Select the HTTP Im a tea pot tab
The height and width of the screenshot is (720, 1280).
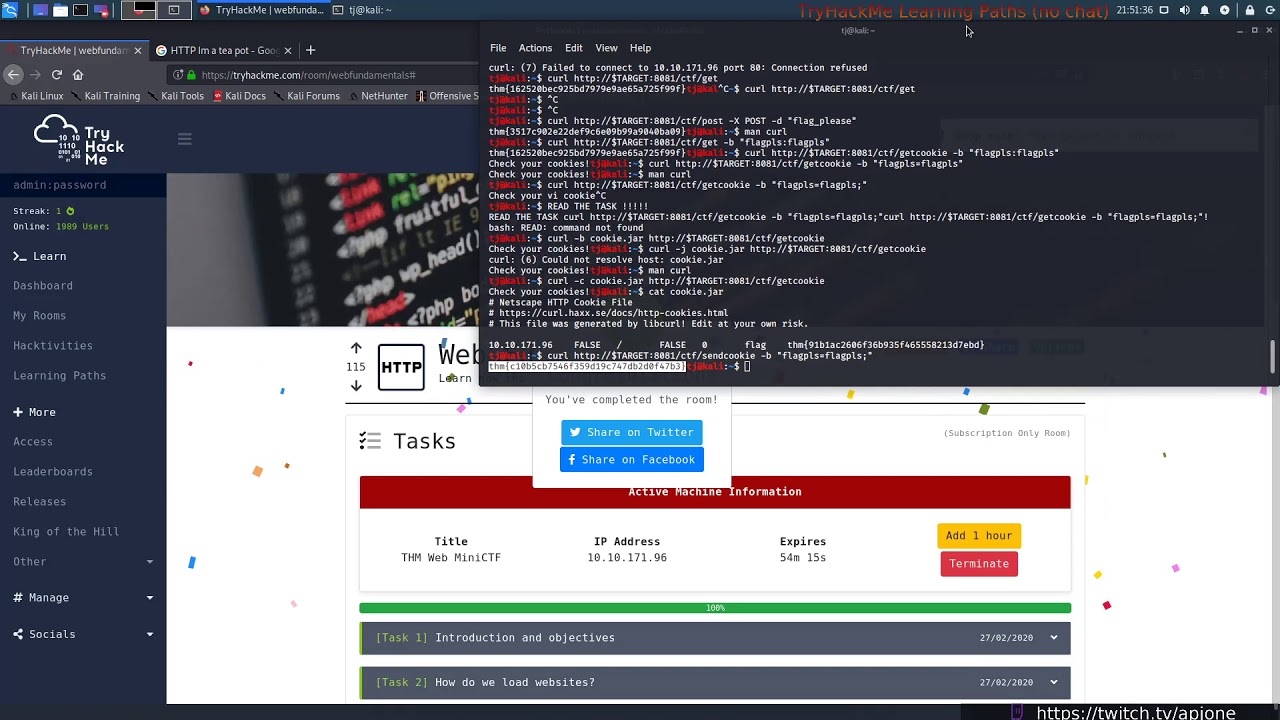(224, 50)
